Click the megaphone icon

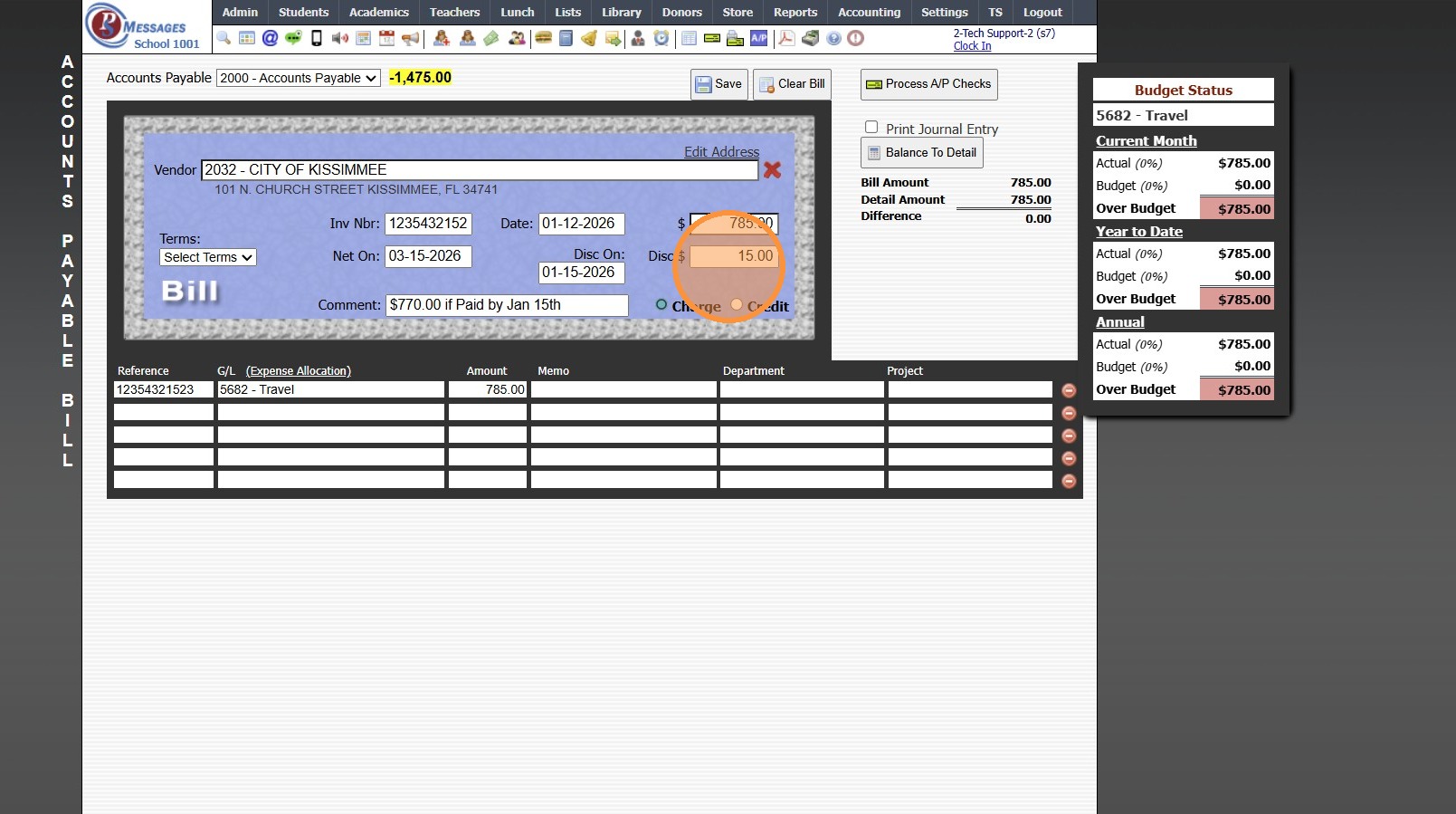click(x=411, y=38)
